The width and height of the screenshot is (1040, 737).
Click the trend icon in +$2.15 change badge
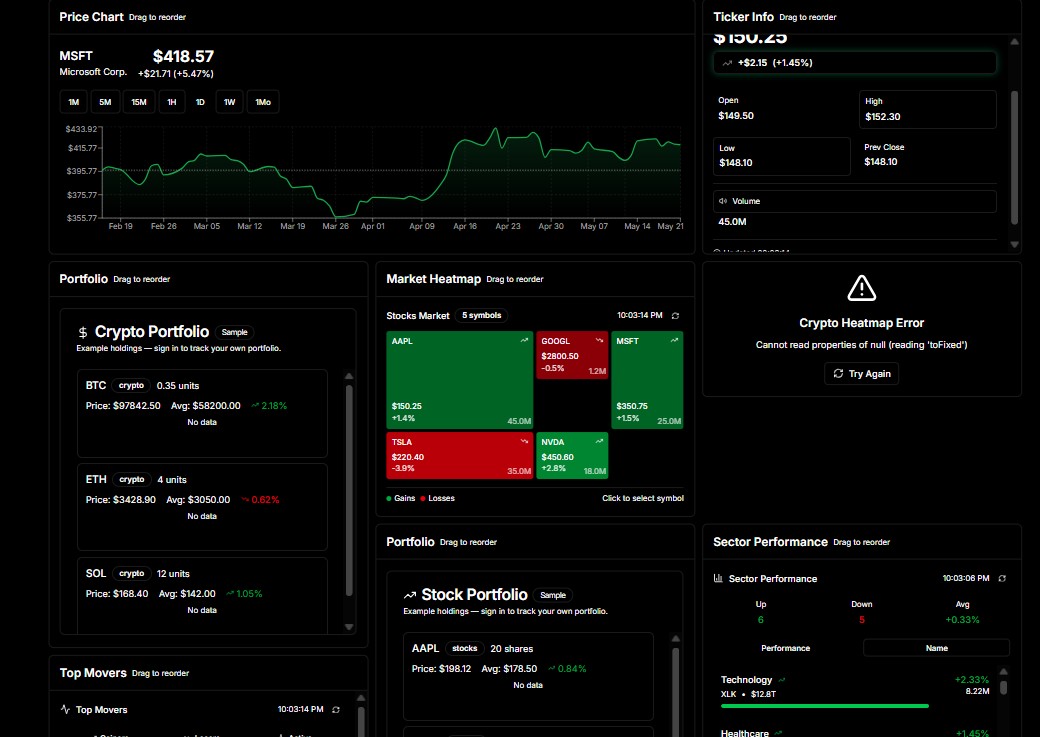point(727,63)
